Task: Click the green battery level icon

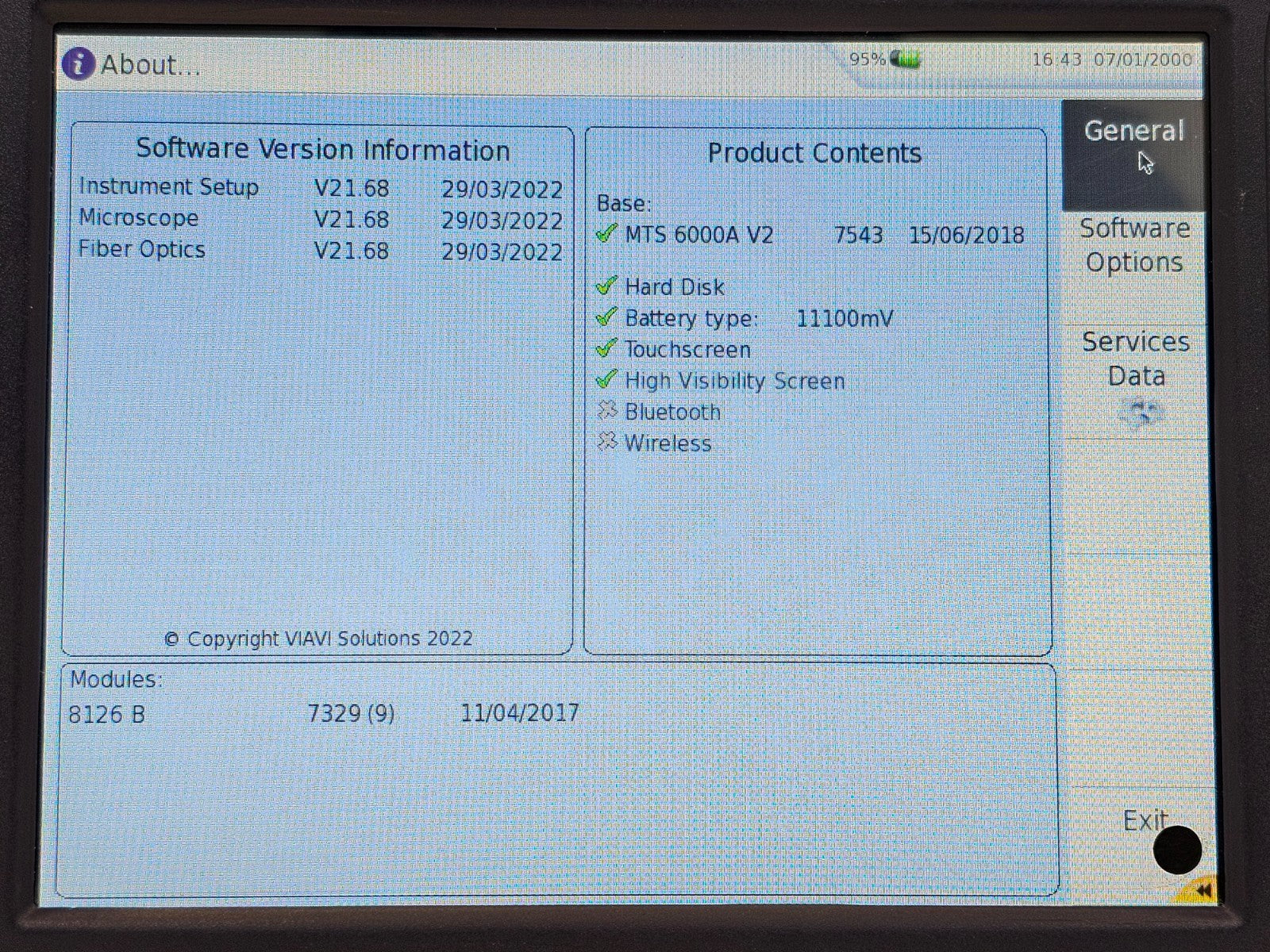Action: (x=905, y=59)
